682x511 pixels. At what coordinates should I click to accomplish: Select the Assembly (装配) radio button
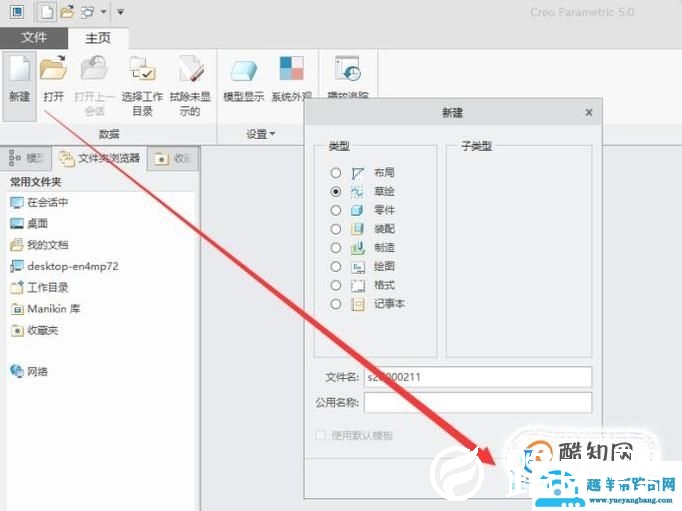335,229
